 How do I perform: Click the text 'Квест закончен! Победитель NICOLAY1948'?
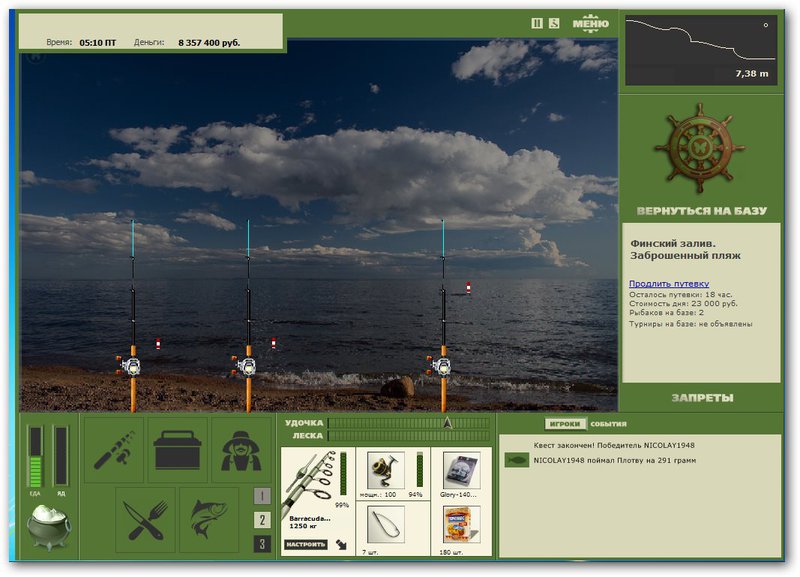coord(614,445)
